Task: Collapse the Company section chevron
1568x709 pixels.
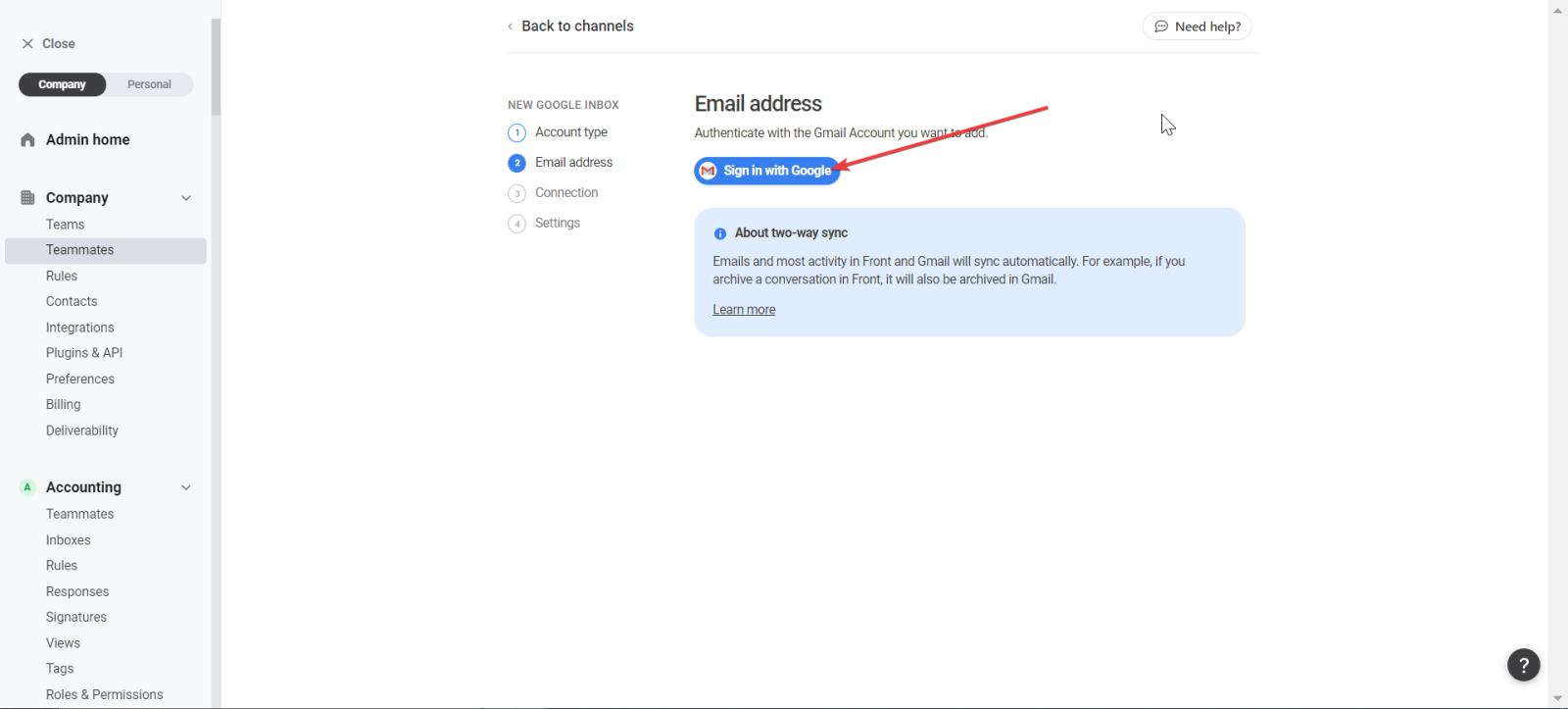Action: [186, 198]
